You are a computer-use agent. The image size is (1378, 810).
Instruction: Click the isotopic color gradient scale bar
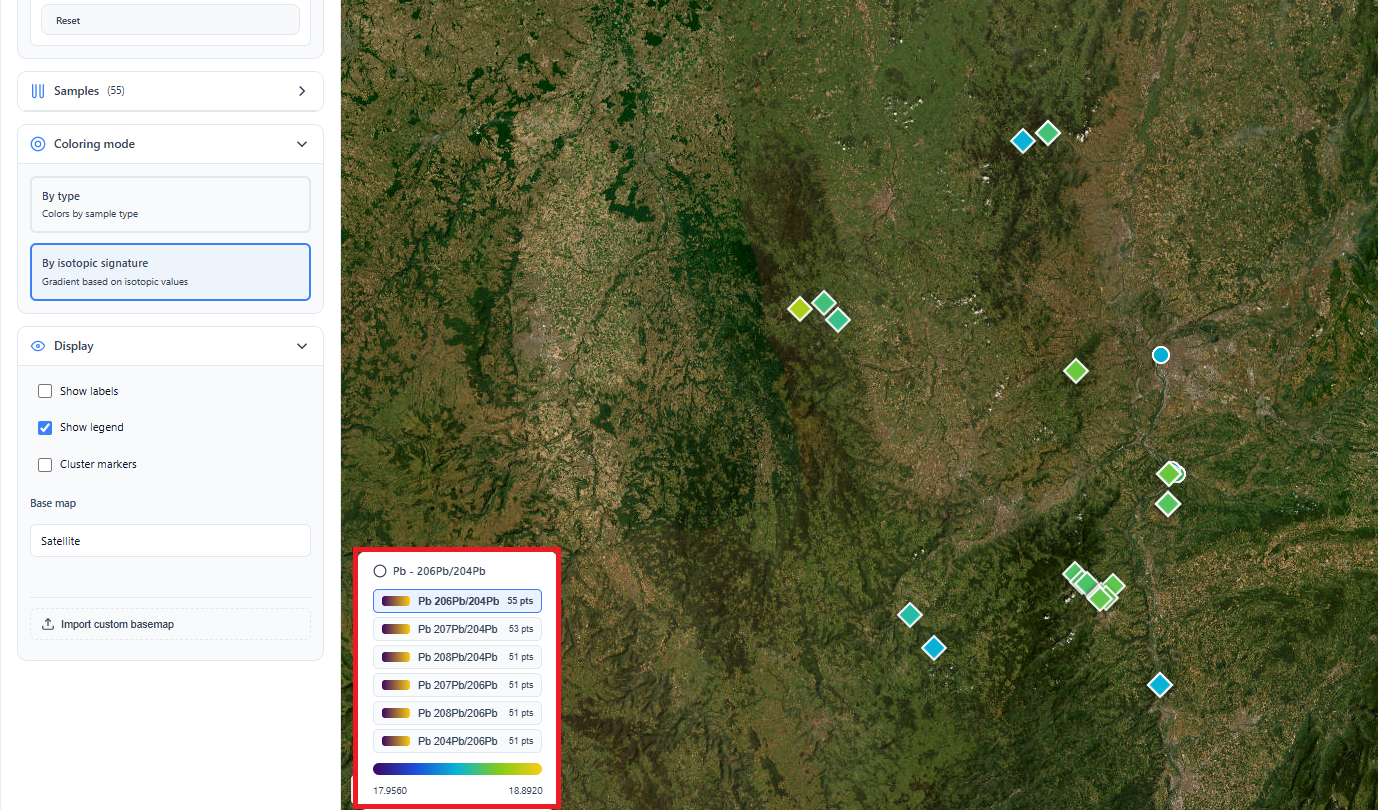pos(457,769)
